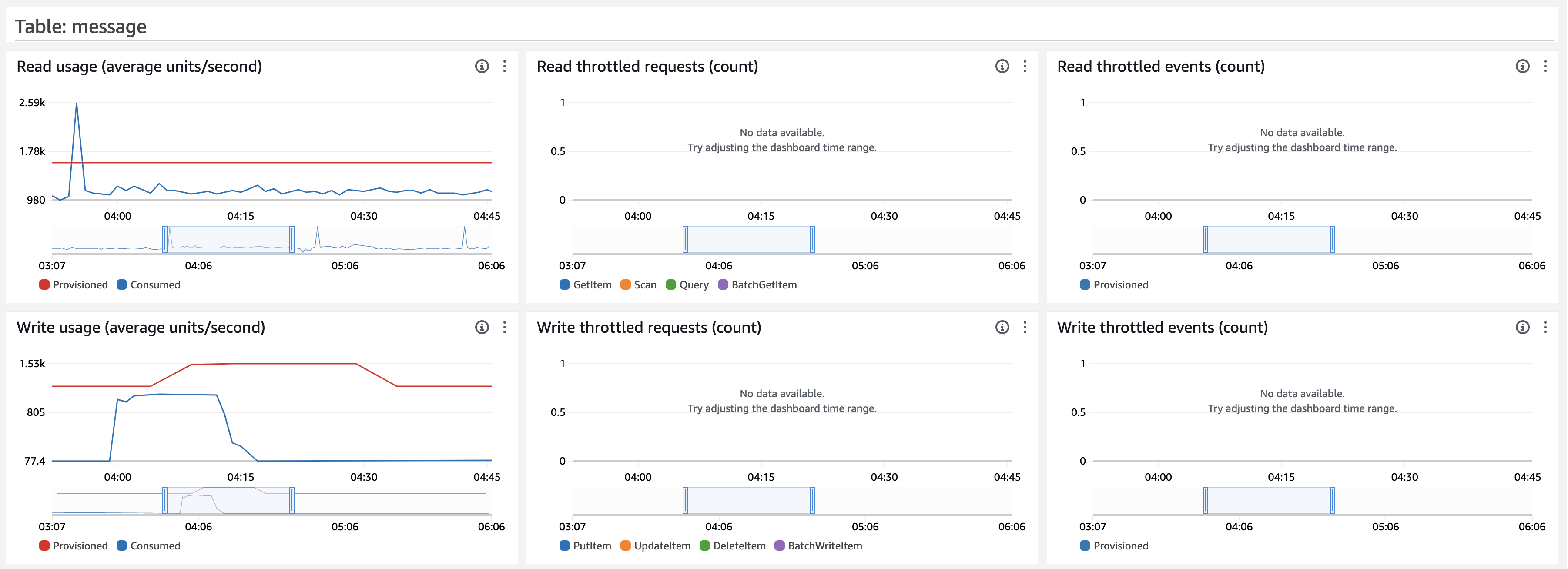This screenshot has height=569, width=1568.
Task: Open options menu for Read throttled requests
Action: pos(1025,66)
